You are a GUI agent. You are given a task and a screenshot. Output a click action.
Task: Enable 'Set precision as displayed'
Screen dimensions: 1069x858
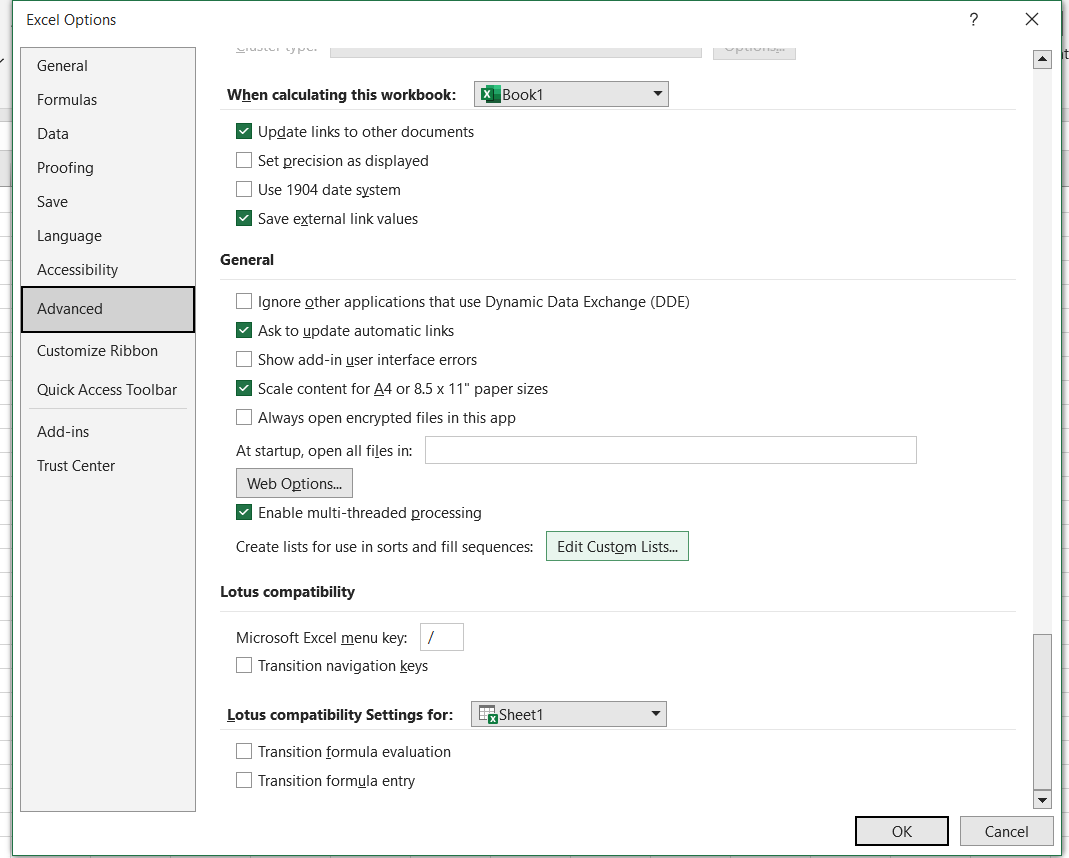pos(243,160)
